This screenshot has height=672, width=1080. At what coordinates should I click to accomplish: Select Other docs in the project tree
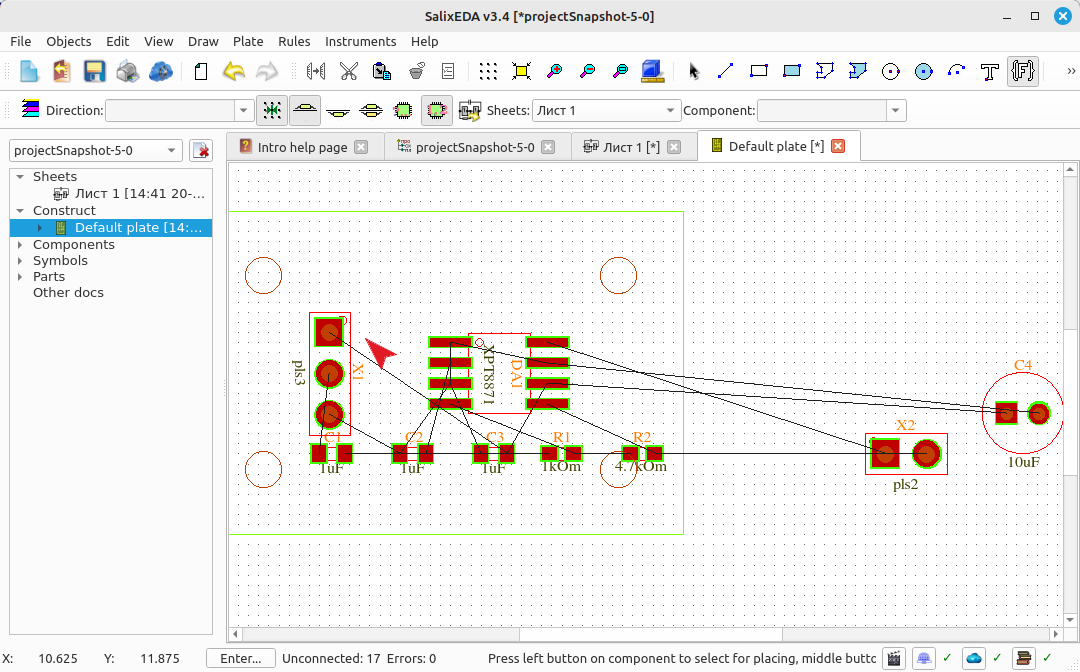(x=68, y=293)
